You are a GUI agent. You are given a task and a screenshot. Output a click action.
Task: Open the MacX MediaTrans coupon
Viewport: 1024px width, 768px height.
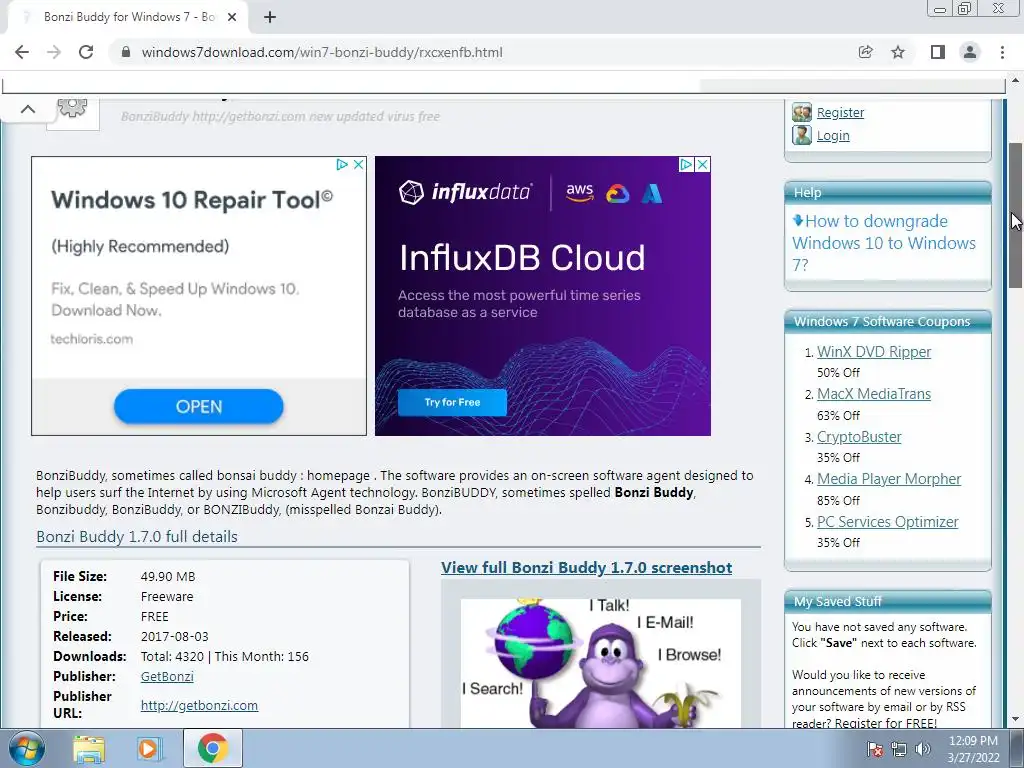[874, 394]
